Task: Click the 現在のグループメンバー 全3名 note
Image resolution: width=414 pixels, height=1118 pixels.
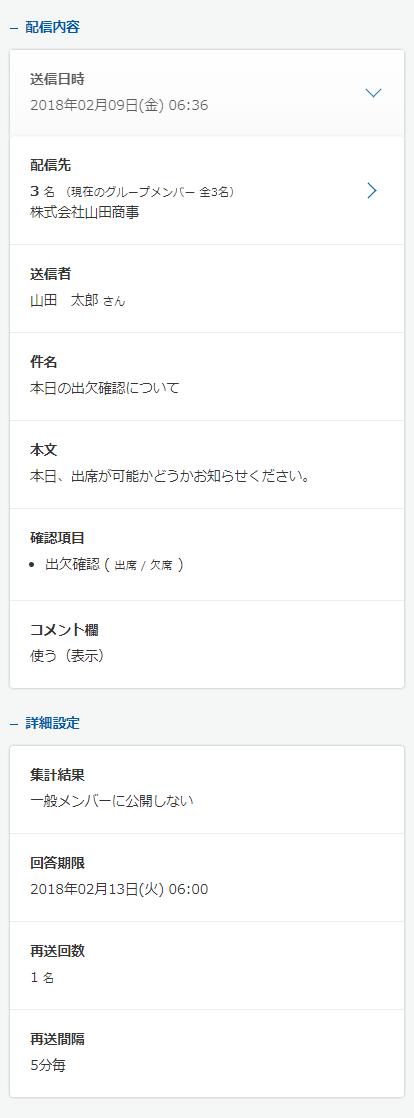Action: click(147, 191)
